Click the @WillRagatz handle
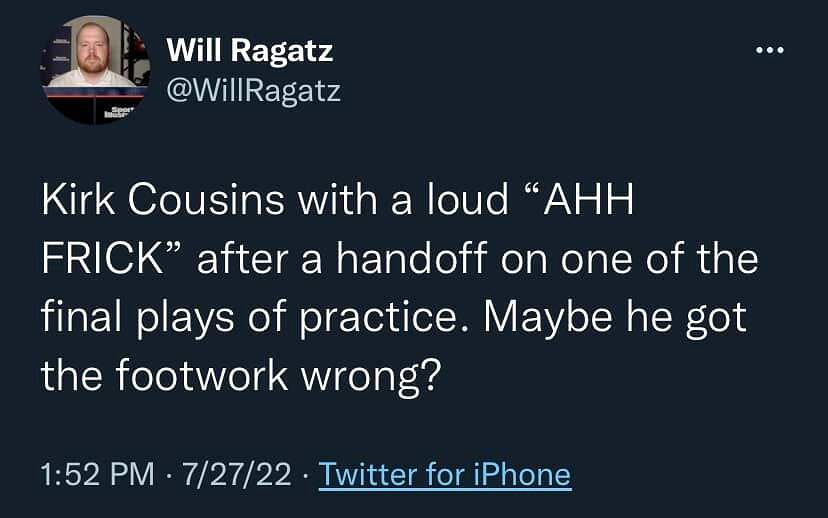The height and width of the screenshot is (518, 828). pyautogui.click(x=253, y=92)
